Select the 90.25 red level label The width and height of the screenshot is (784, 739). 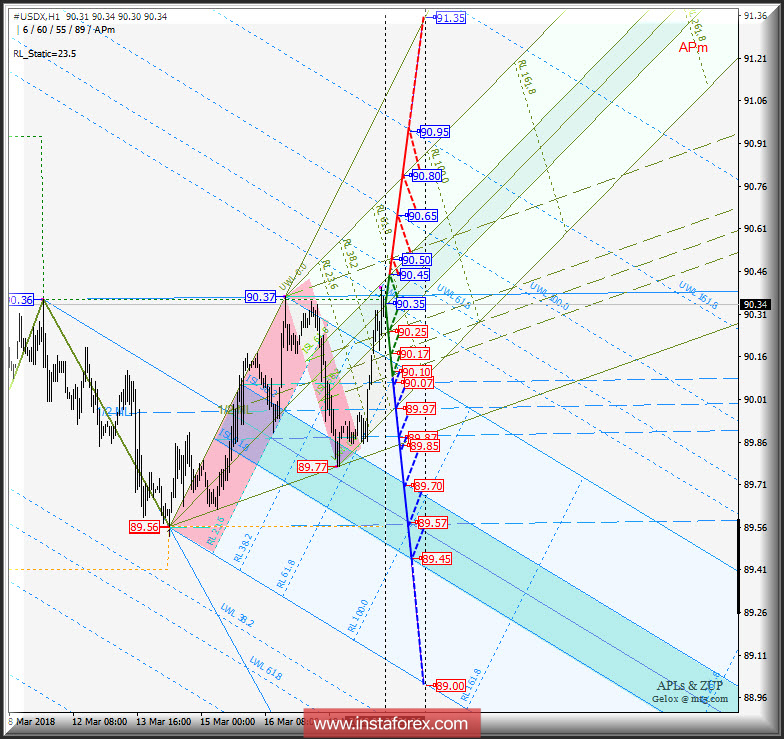(413, 332)
